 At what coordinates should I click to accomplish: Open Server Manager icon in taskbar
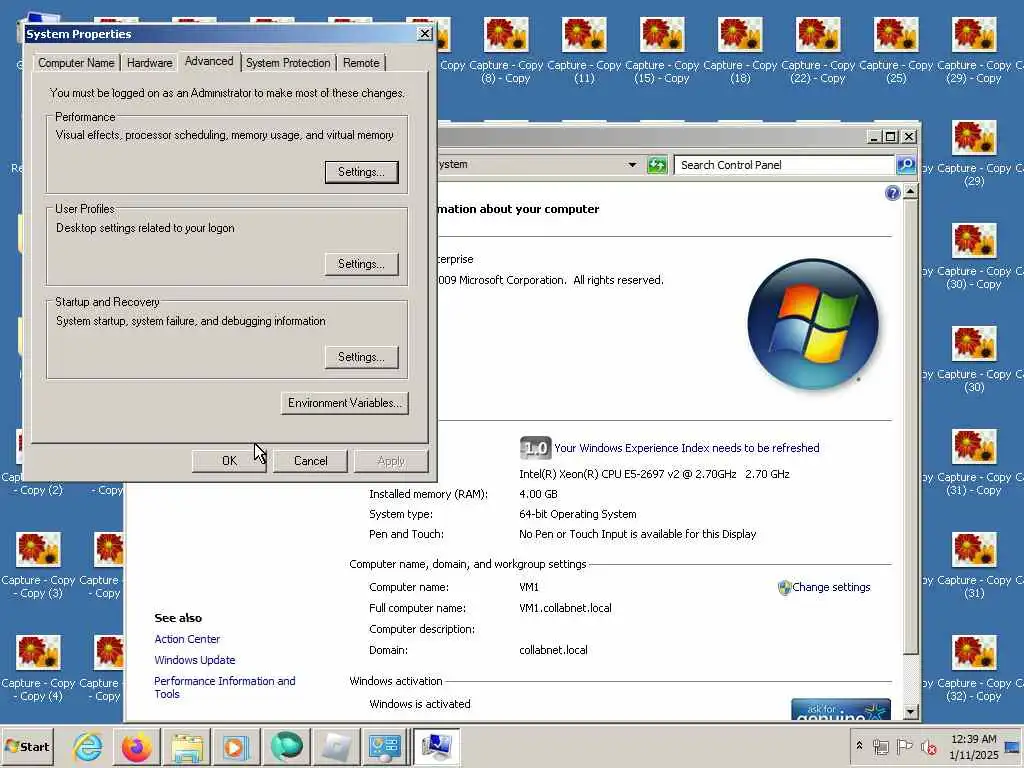tap(385, 746)
